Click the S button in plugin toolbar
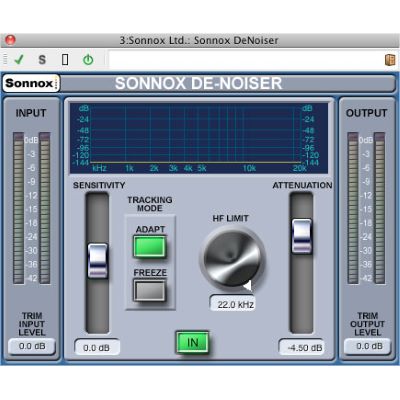The width and height of the screenshot is (400, 400). (x=42, y=60)
